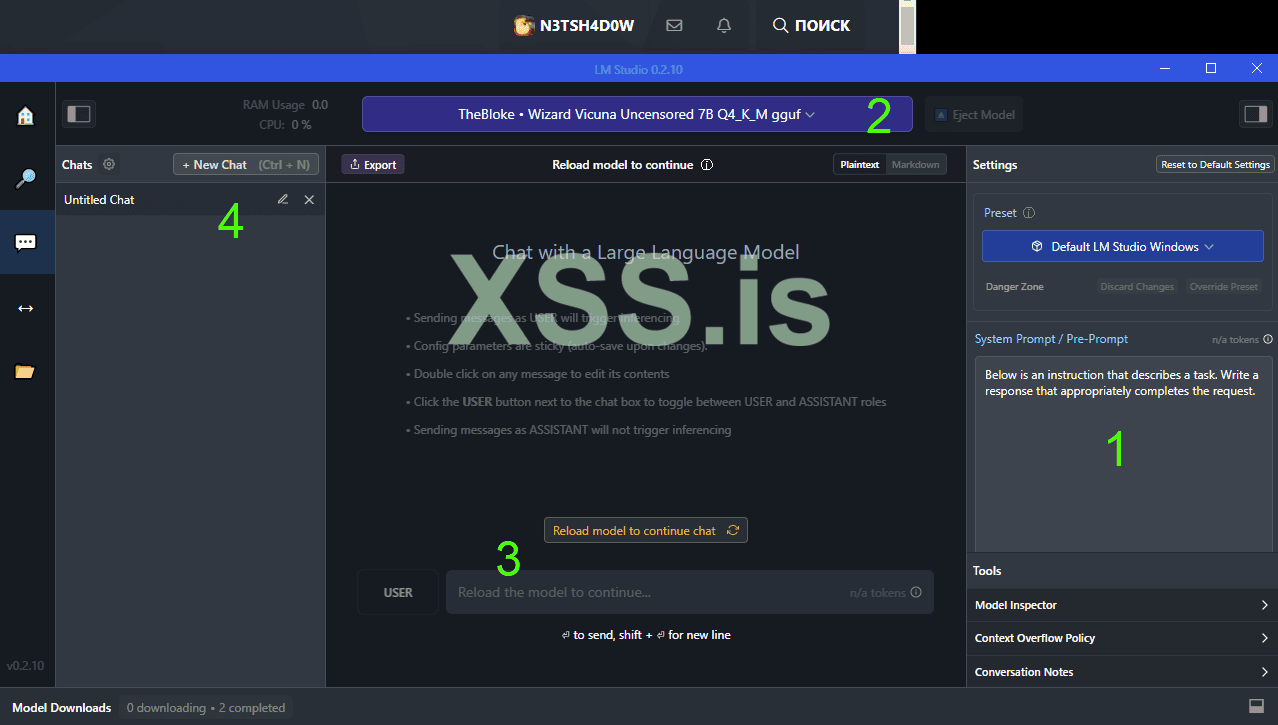Toggle the left chat sidebar panel

79,114
